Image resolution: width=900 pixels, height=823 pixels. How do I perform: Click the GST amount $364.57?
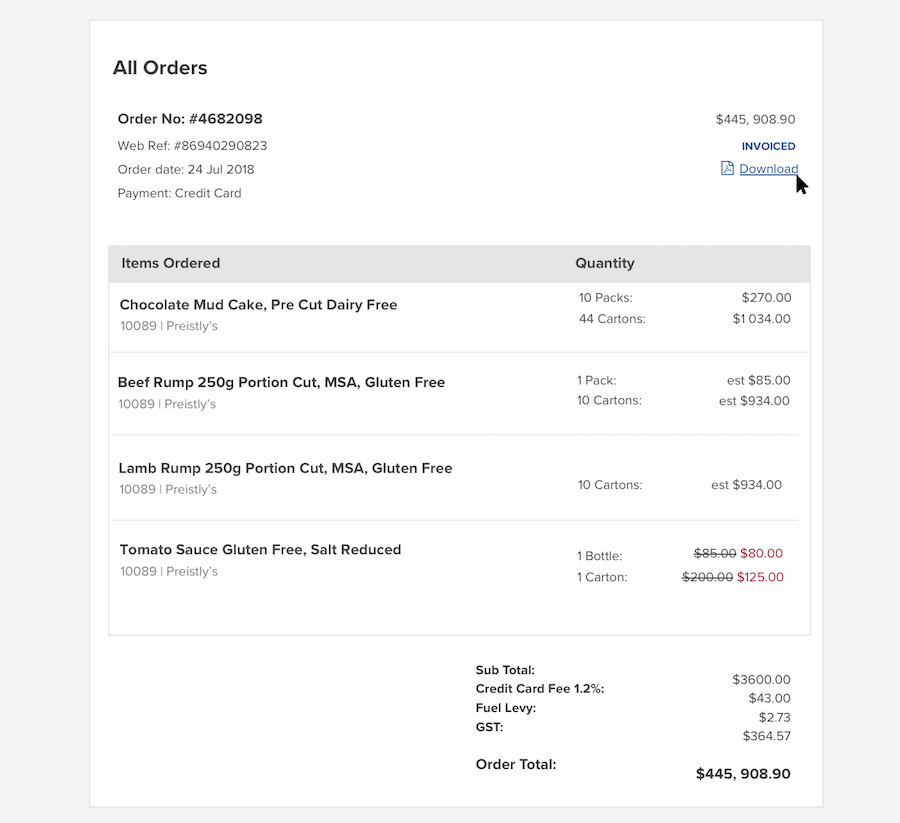767,735
